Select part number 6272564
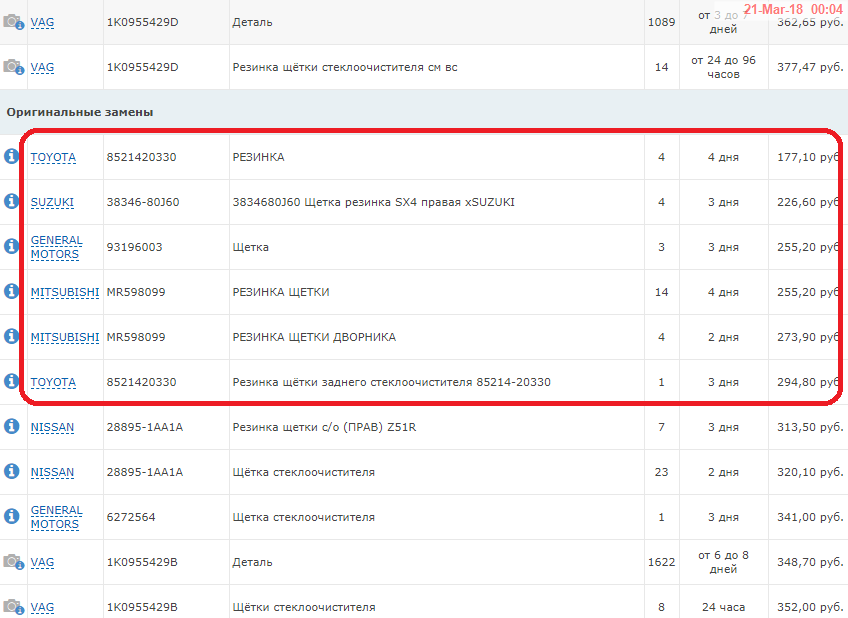 click(131, 517)
